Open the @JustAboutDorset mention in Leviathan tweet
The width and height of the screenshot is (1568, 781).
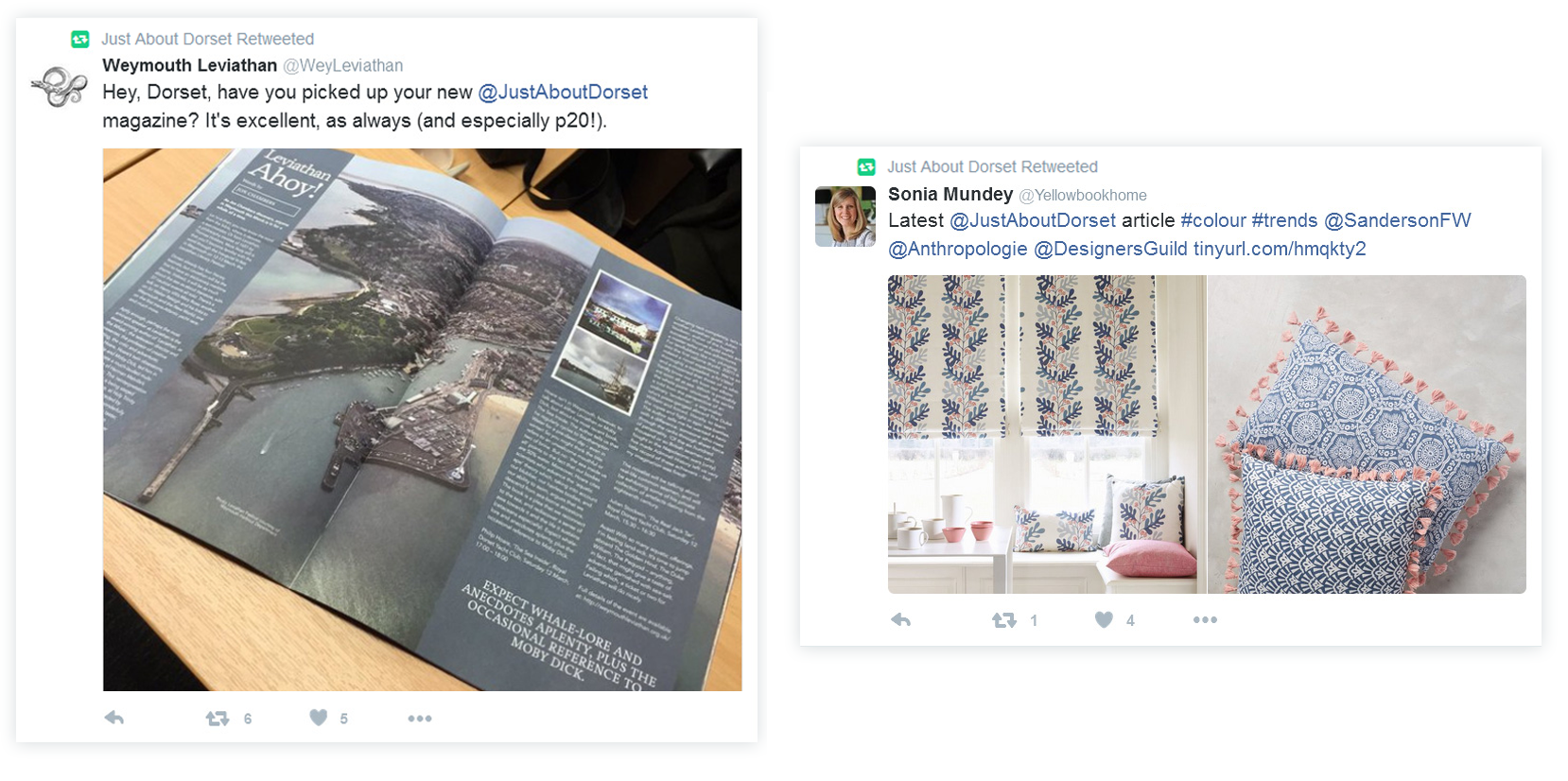pyautogui.click(x=563, y=93)
